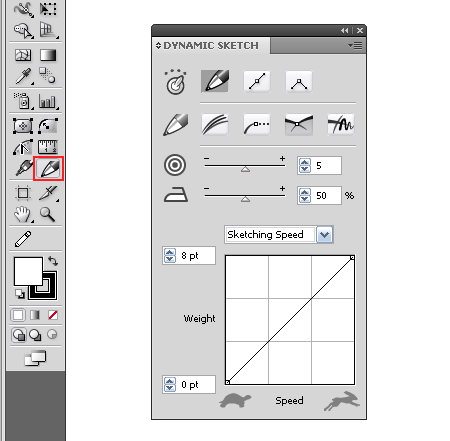Click the accuracy target icon
The height and width of the screenshot is (441, 450).
(x=175, y=165)
